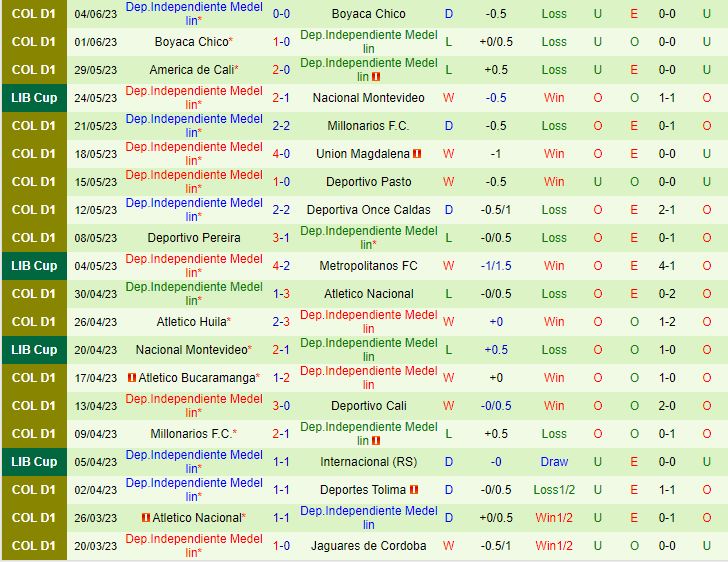
Task: Click Draw result in Internacional (RS) row
Action: 554,462
